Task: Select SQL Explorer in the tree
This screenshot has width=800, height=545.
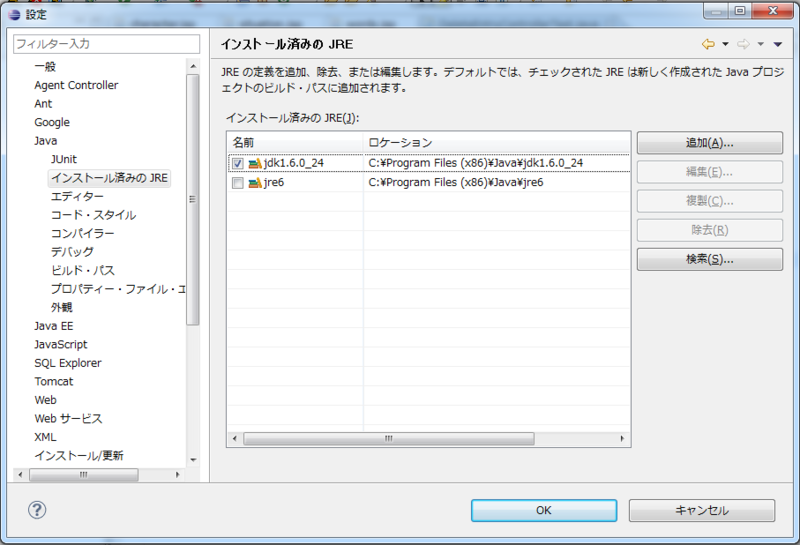Action: 68,363
